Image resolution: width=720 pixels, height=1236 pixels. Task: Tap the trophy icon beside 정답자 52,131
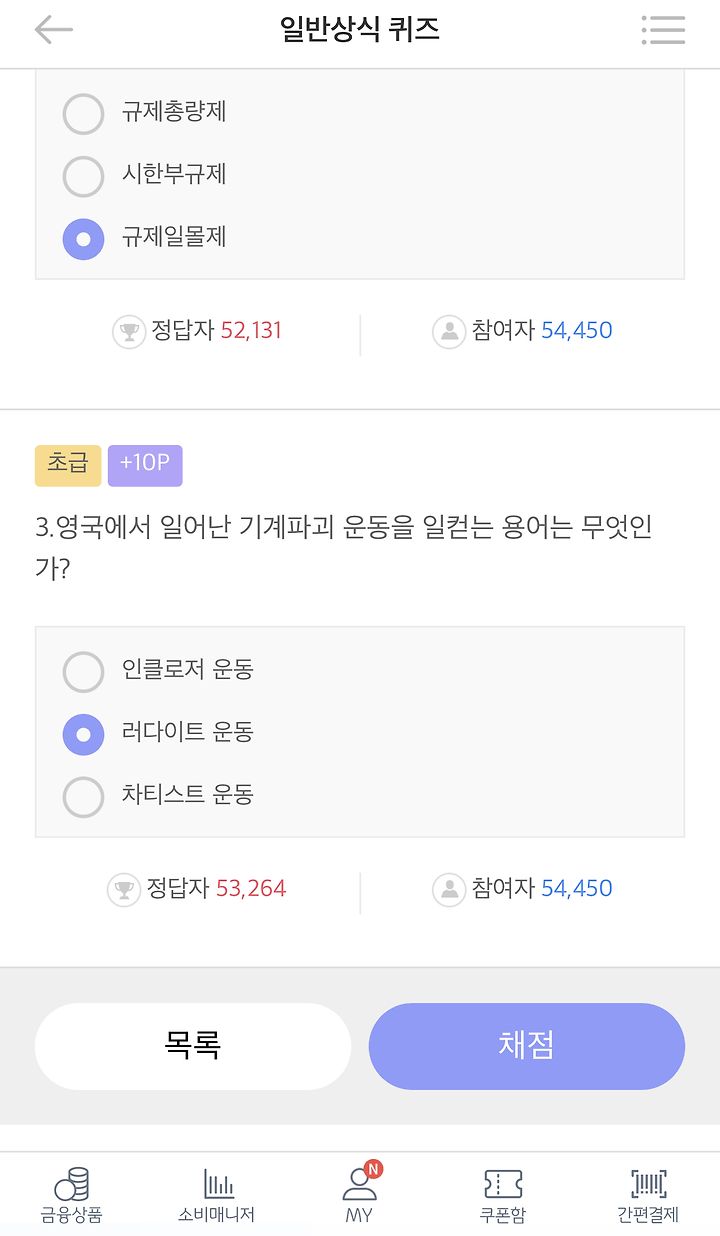coord(129,331)
